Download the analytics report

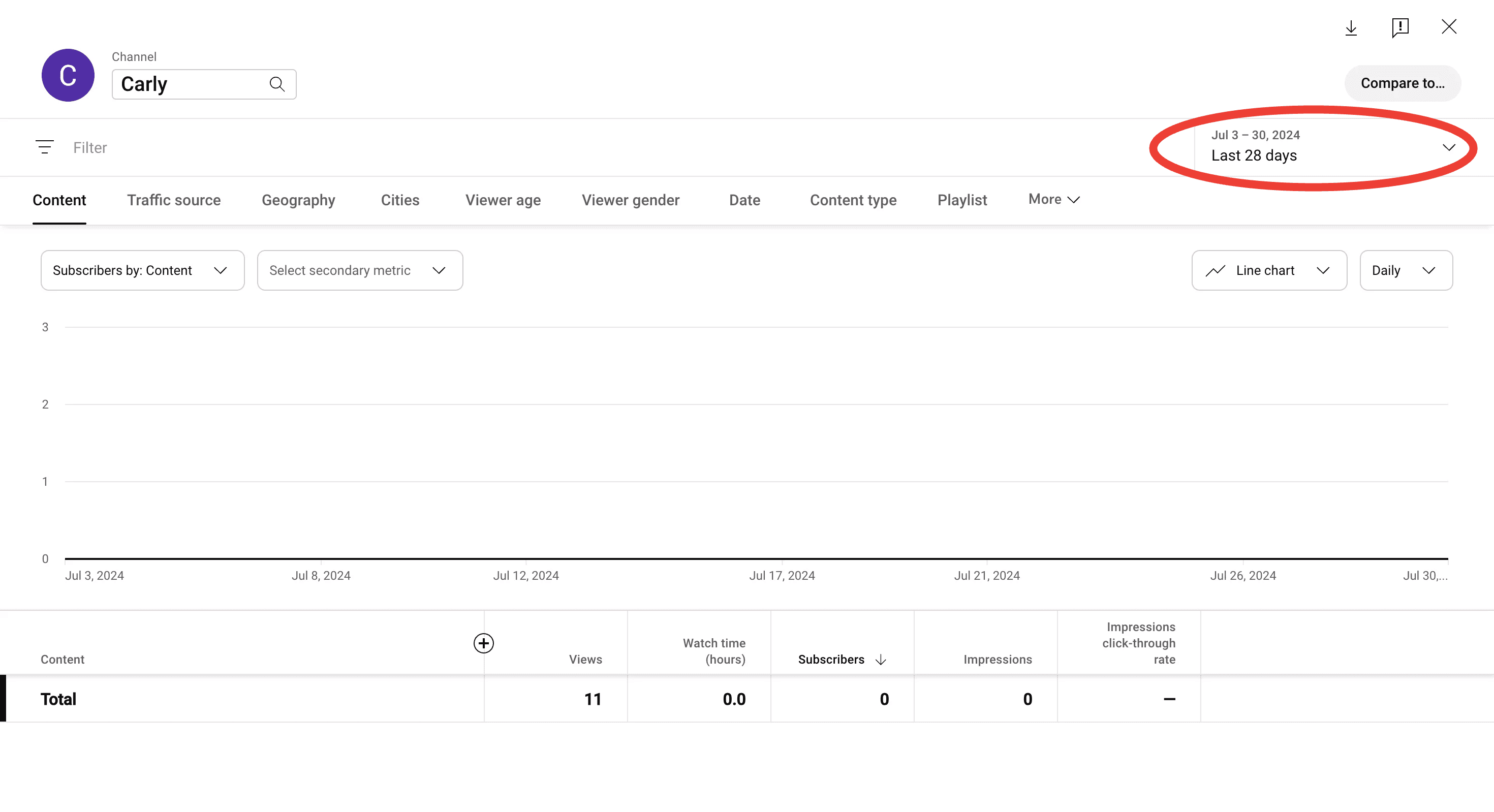1351,27
